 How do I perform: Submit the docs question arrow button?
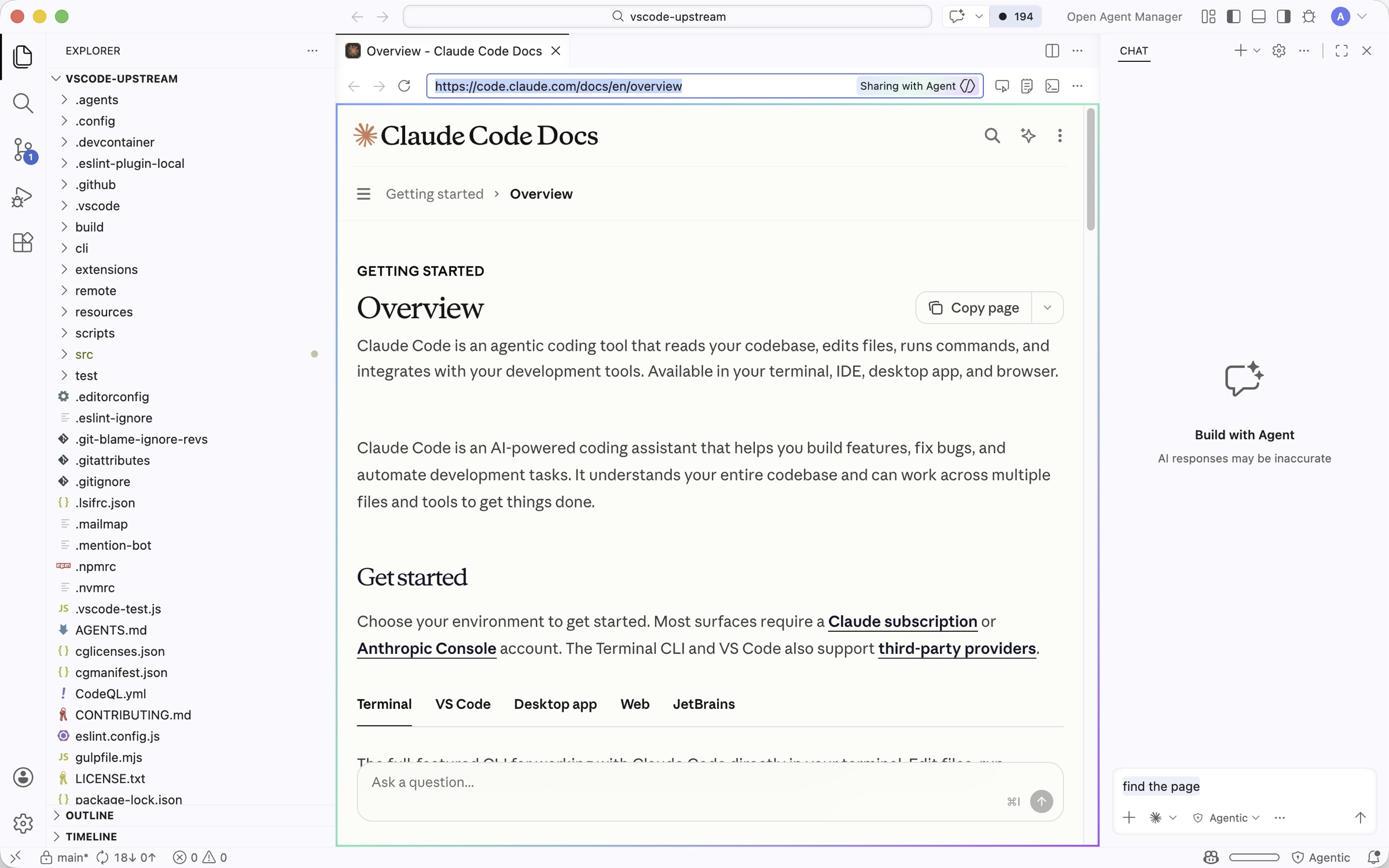1041,801
